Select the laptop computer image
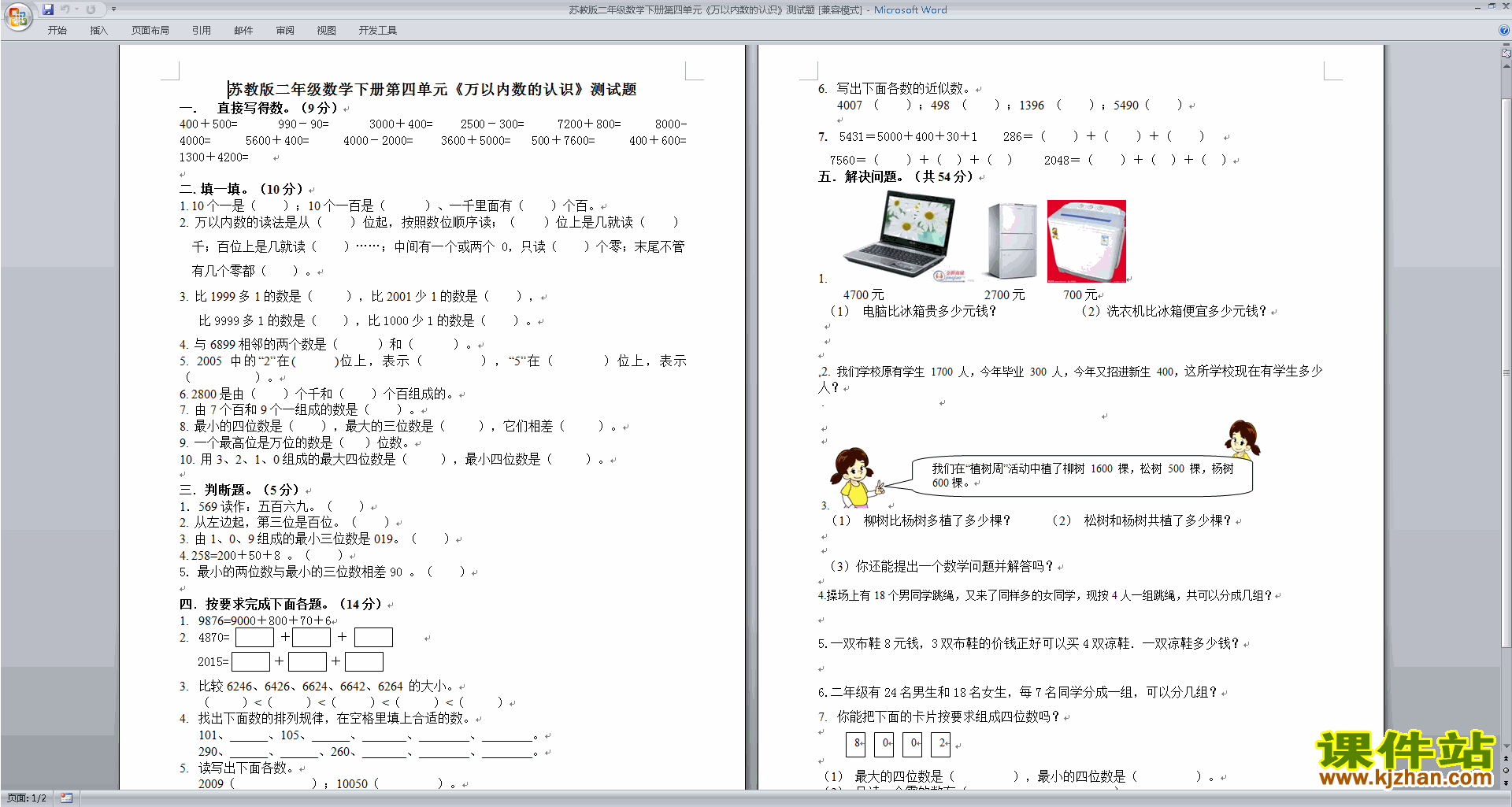 pos(900,234)
